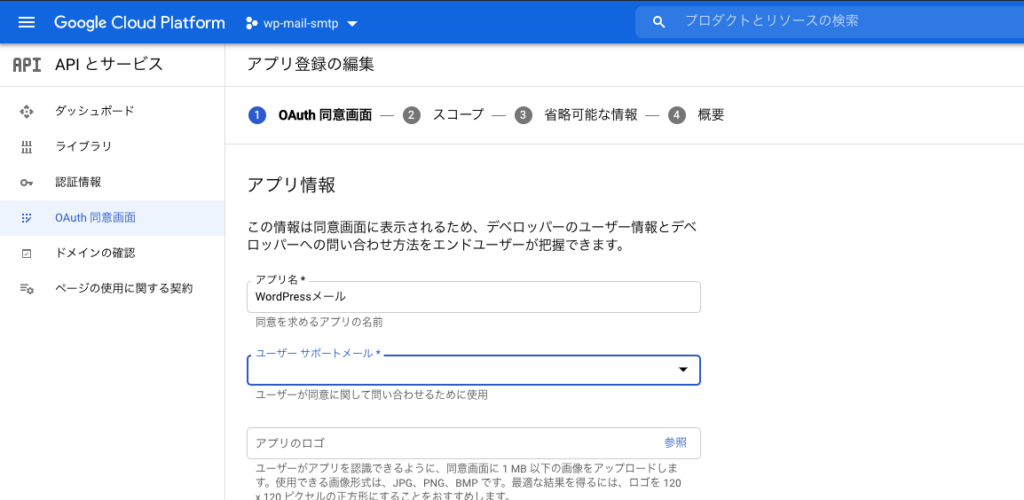Viewport: 1024px width, 500px height.
Task: Open 認証情報 in the sidebar
Action: [x=78, y=183]
